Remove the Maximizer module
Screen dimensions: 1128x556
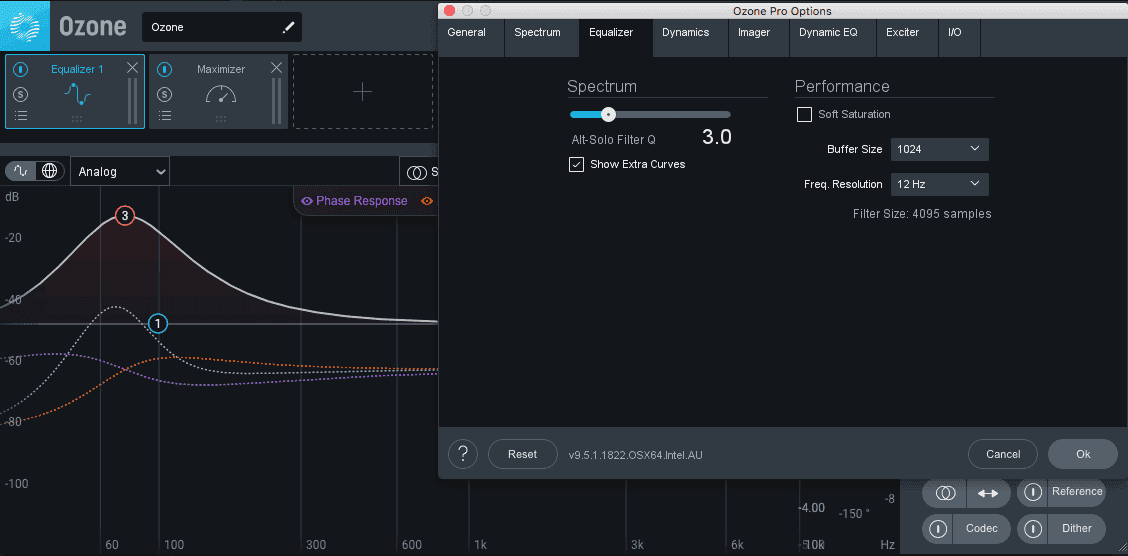click(x=276, y=68)
